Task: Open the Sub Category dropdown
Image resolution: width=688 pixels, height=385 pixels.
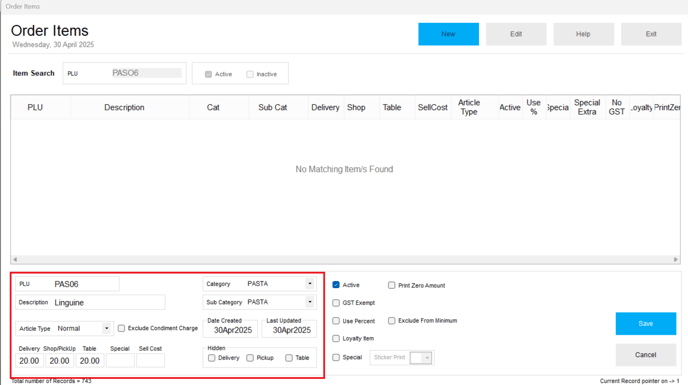Action: click(310, 302)
